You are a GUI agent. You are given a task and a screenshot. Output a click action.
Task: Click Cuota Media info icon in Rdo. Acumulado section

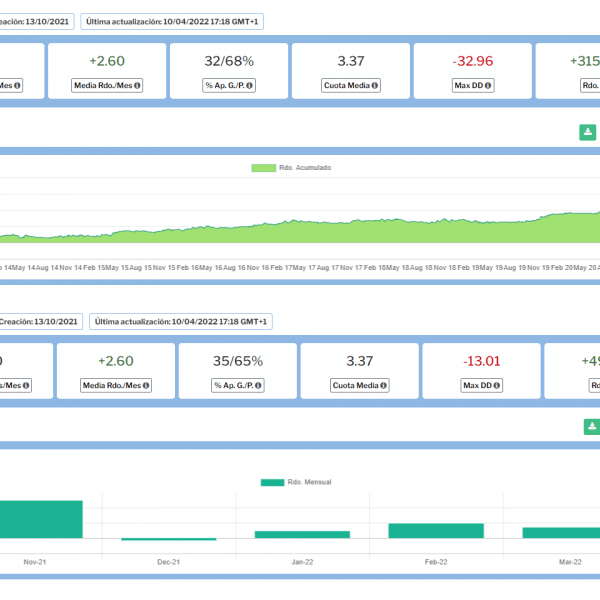pos(375,85)
